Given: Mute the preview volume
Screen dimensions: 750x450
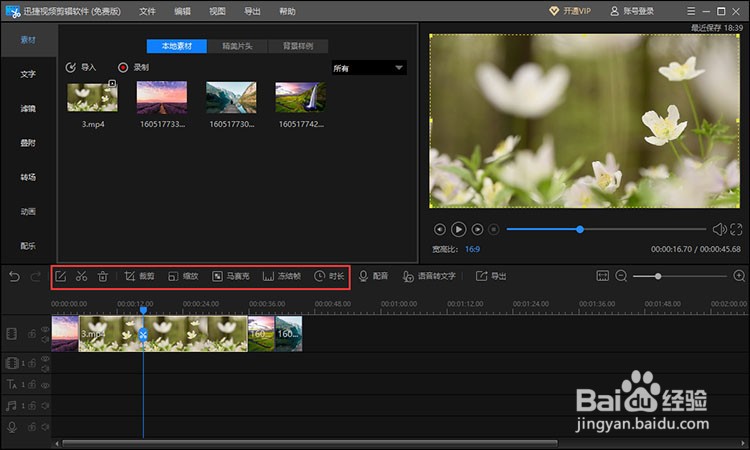Looking at the screenshot, I should 719,230.
